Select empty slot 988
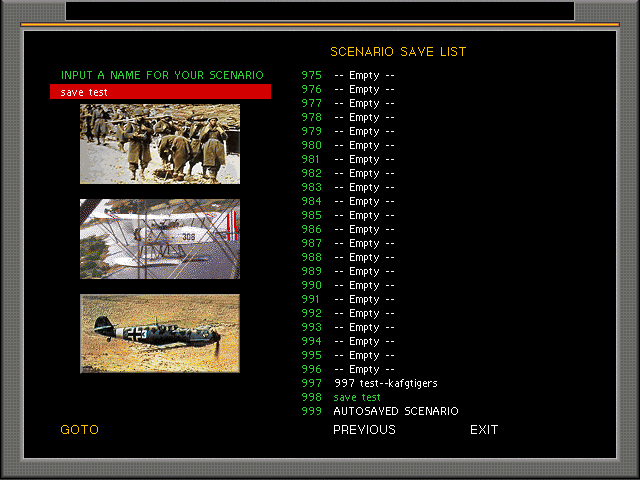 point(364,257)
